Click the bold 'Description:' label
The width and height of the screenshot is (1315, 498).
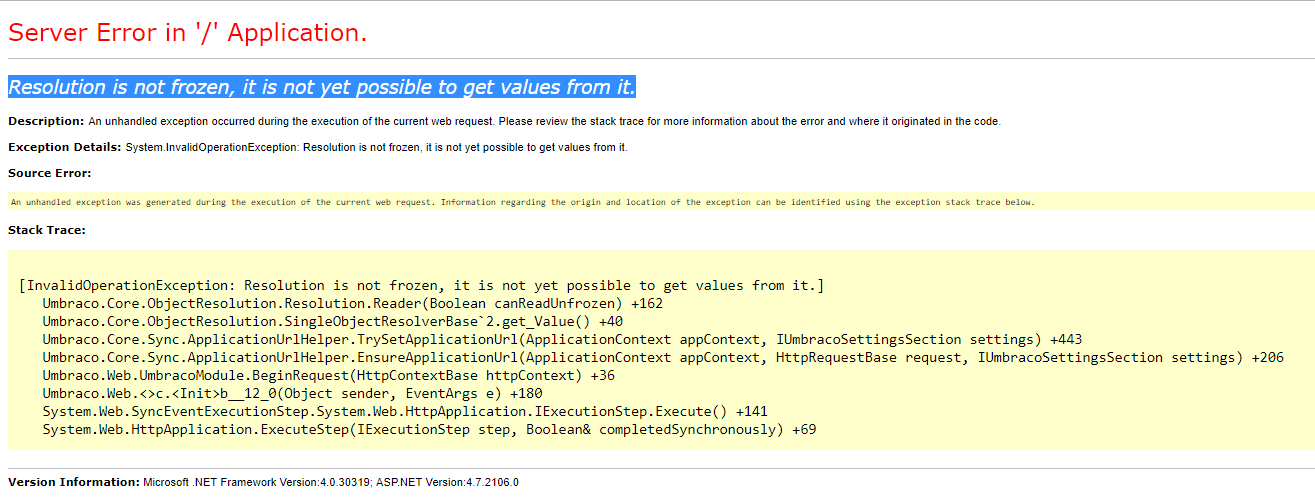(x=46, y=121)
